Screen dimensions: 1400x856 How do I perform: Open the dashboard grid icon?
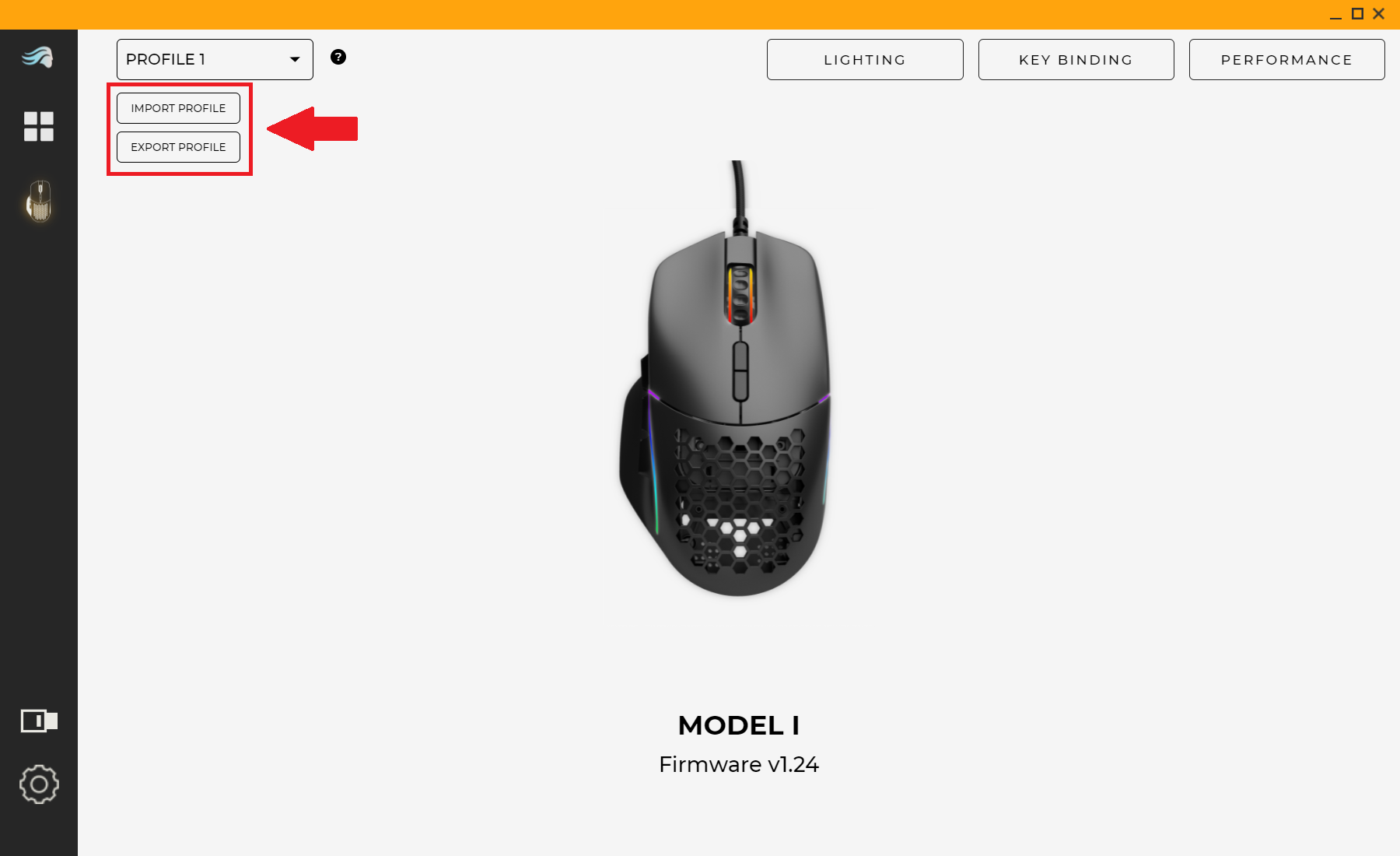[x=38, y=126]
